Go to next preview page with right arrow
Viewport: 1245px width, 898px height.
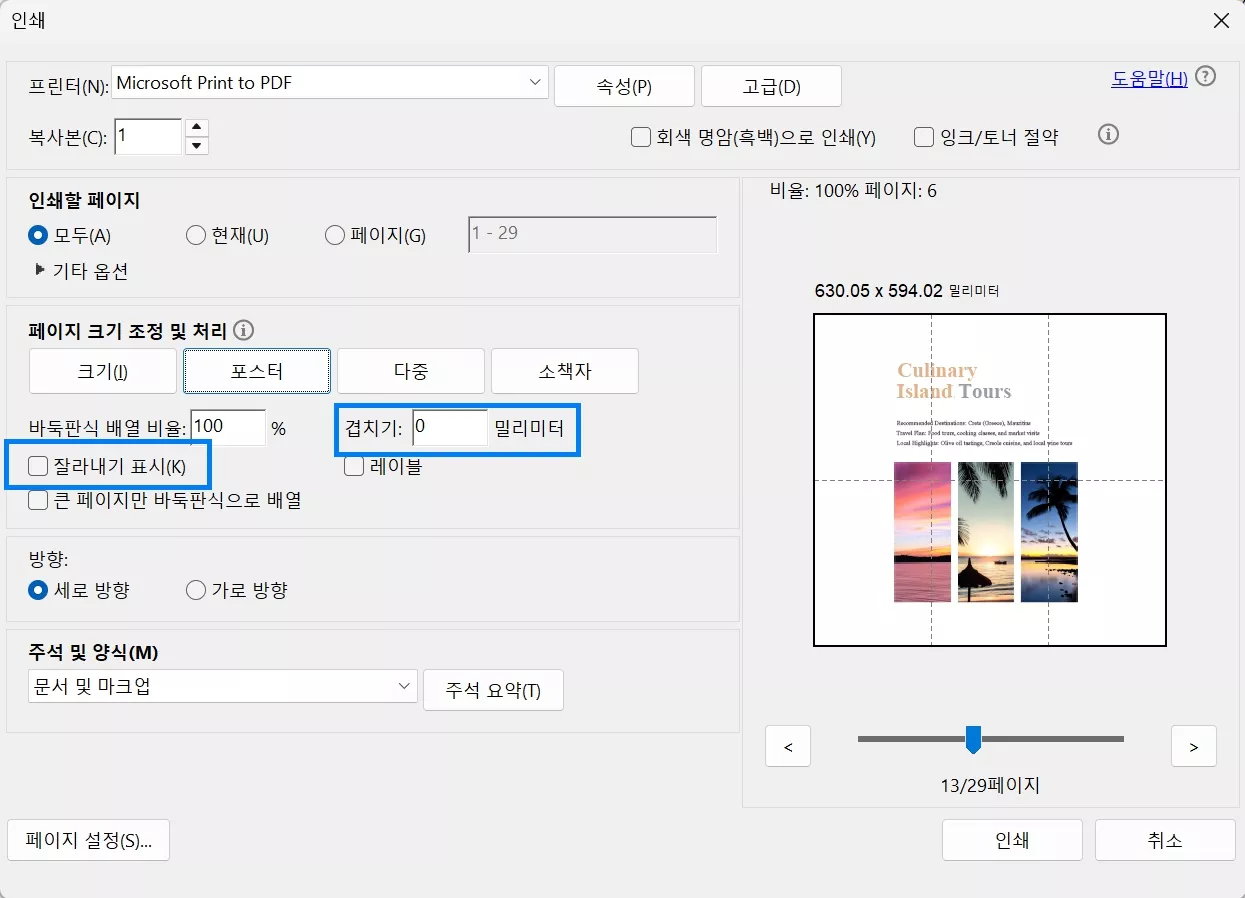(x=1193, y=746)
